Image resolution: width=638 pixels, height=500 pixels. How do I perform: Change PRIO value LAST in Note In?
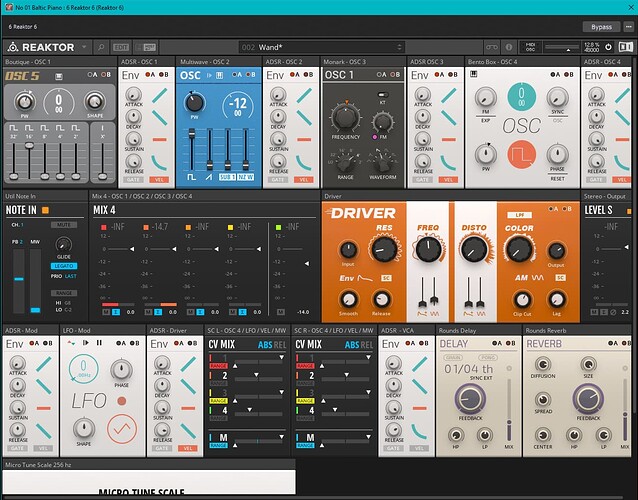coord(71,276)
